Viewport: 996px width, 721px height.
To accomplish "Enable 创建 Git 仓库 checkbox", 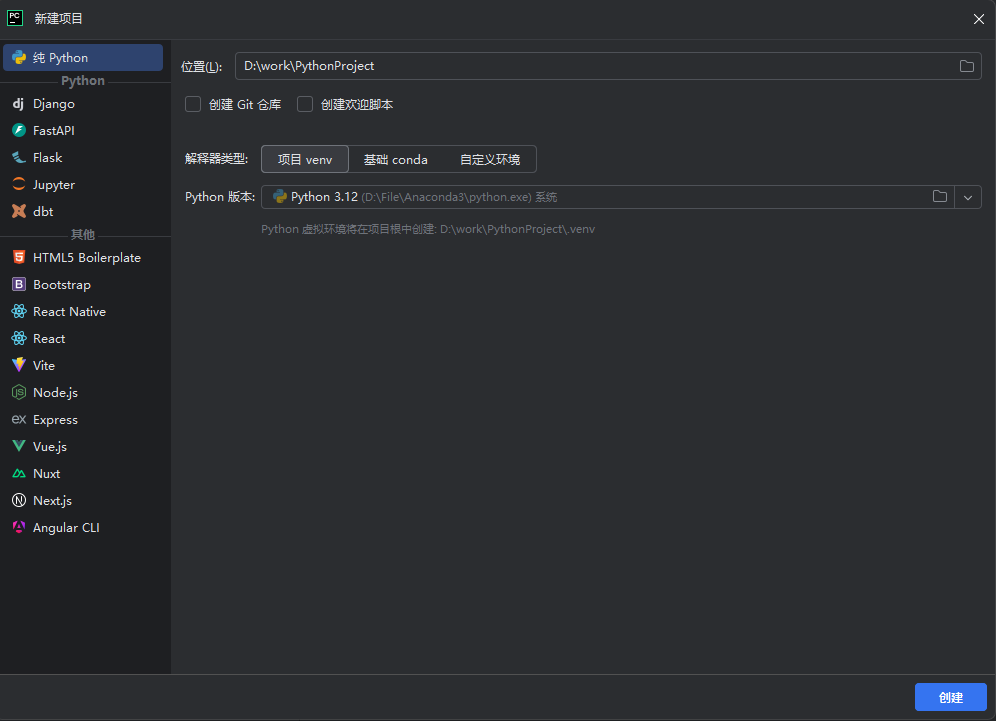I will 193,104.
